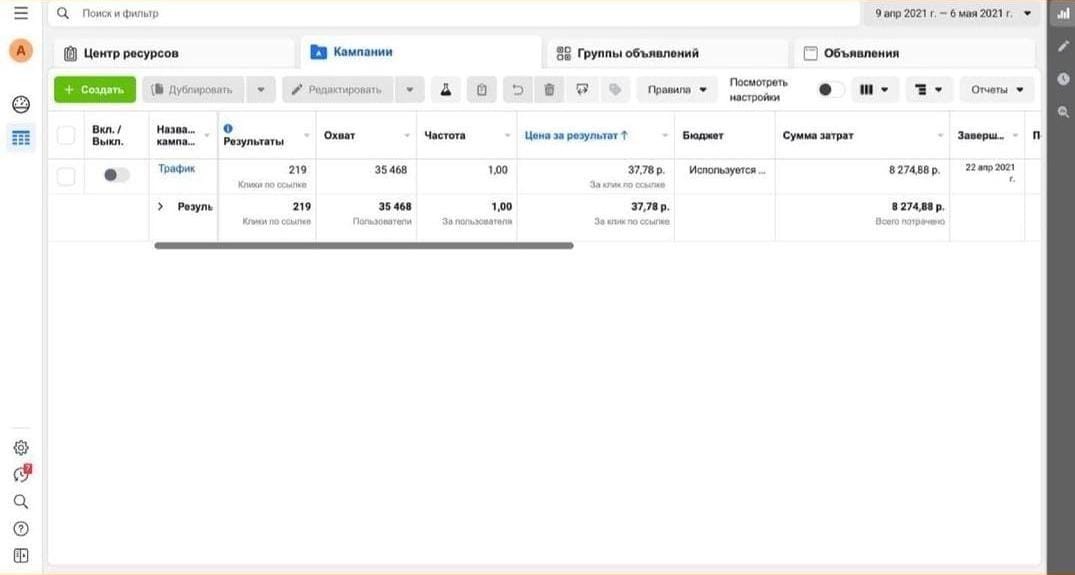Image resolution: width=1075 pixels, height=575 pixels.
Task: Open the date range dropdown
Action: tap(954, 14)
